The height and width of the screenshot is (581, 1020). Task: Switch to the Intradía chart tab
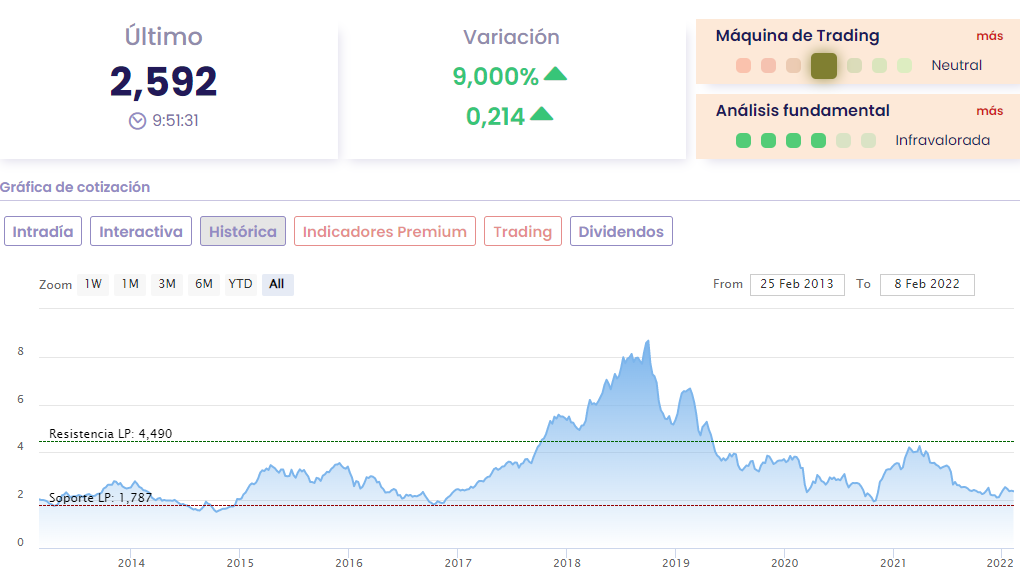pyautogui.click(x=43, y=232)
